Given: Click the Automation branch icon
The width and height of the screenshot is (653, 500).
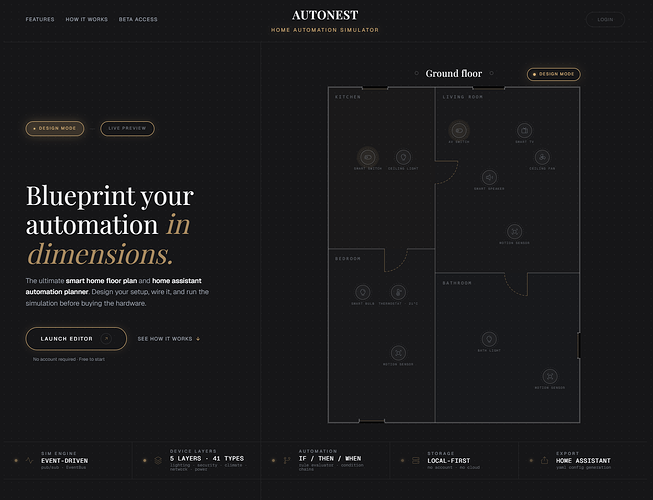Looking at the screenshot, I should (x=287, y=460).
